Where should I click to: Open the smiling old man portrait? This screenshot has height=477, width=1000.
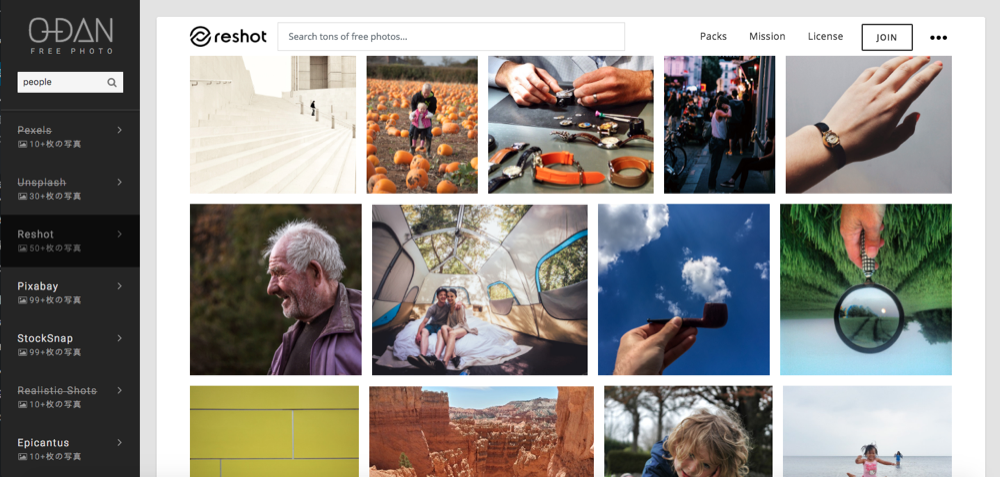276,290
